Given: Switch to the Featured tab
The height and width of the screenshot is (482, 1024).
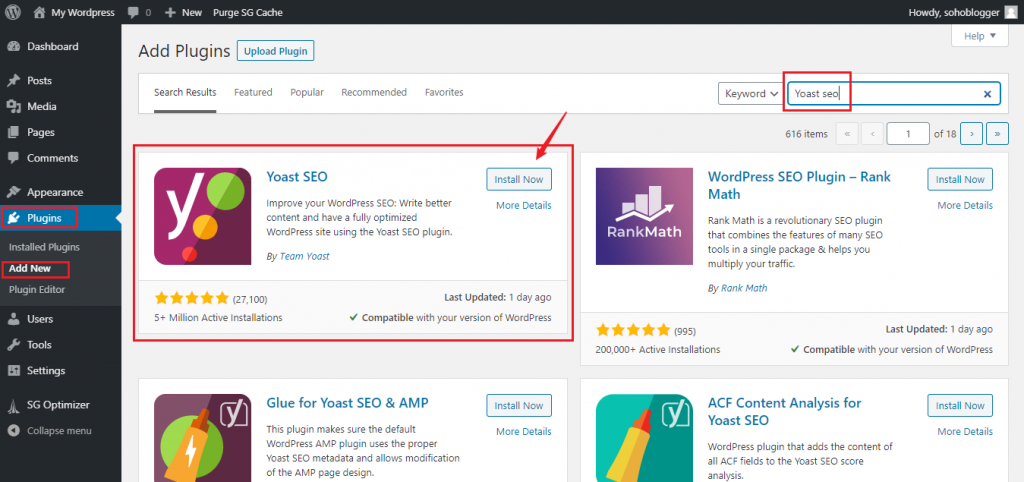Looking at the screenshot, I should pos(253,92).
